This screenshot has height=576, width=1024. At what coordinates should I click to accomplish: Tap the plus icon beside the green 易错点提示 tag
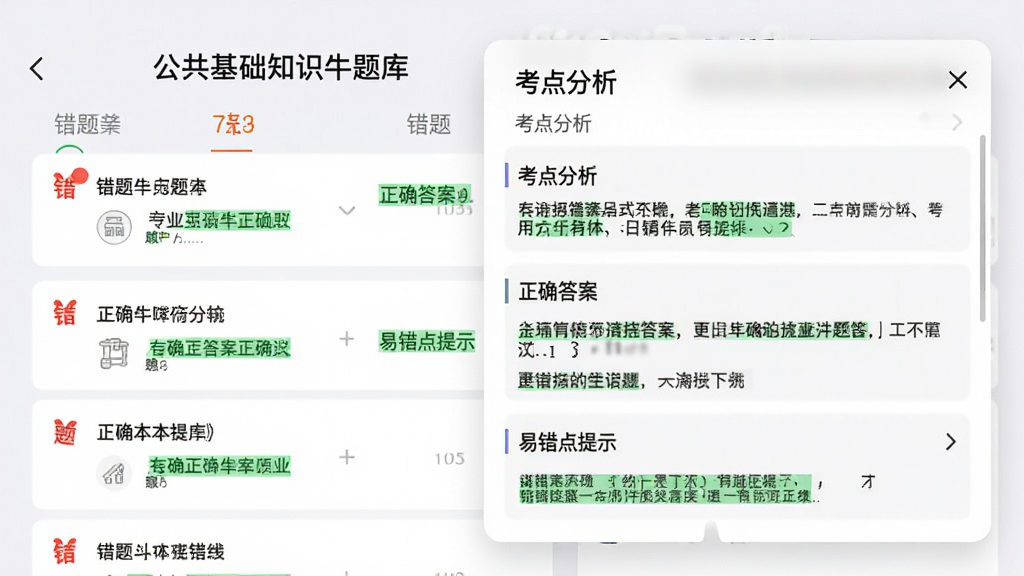coord(347,339)
